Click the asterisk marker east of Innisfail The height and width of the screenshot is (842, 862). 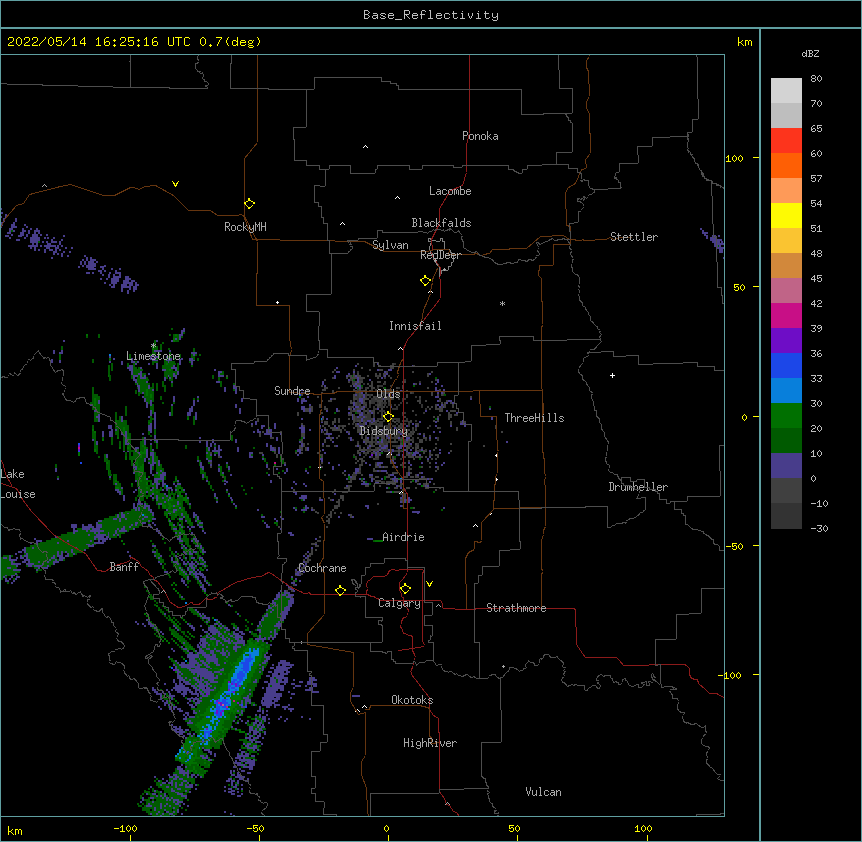click(x=502, y=303)
